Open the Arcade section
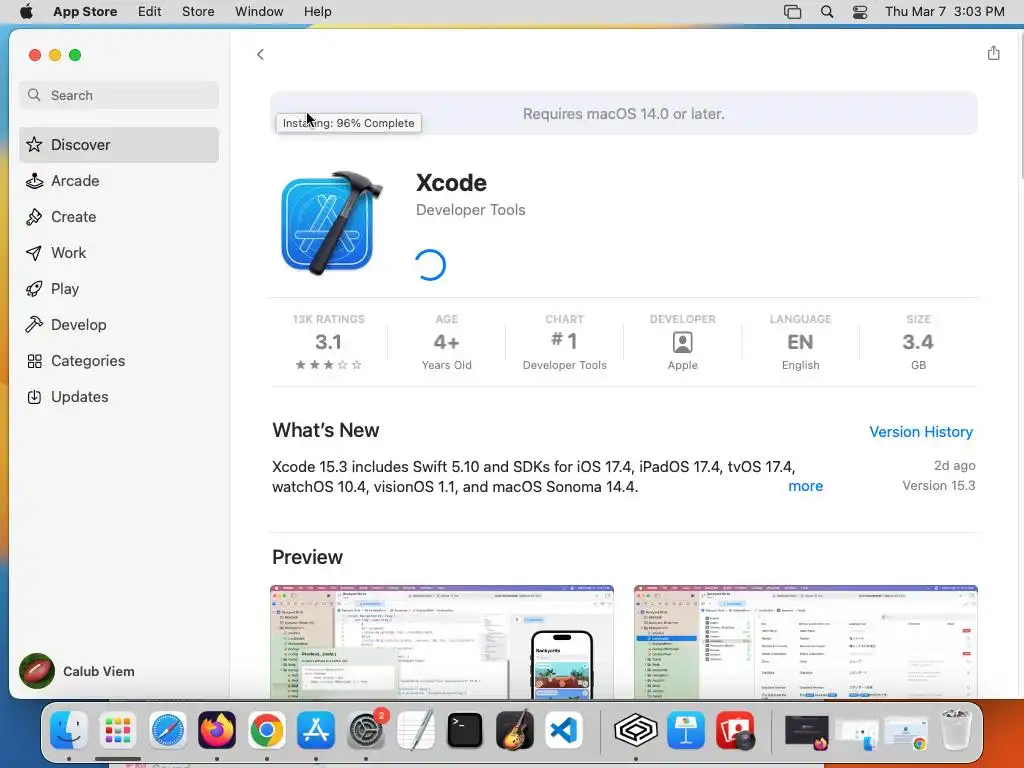Viewport: 1024px width, 768px height. [x=119, y=181]
